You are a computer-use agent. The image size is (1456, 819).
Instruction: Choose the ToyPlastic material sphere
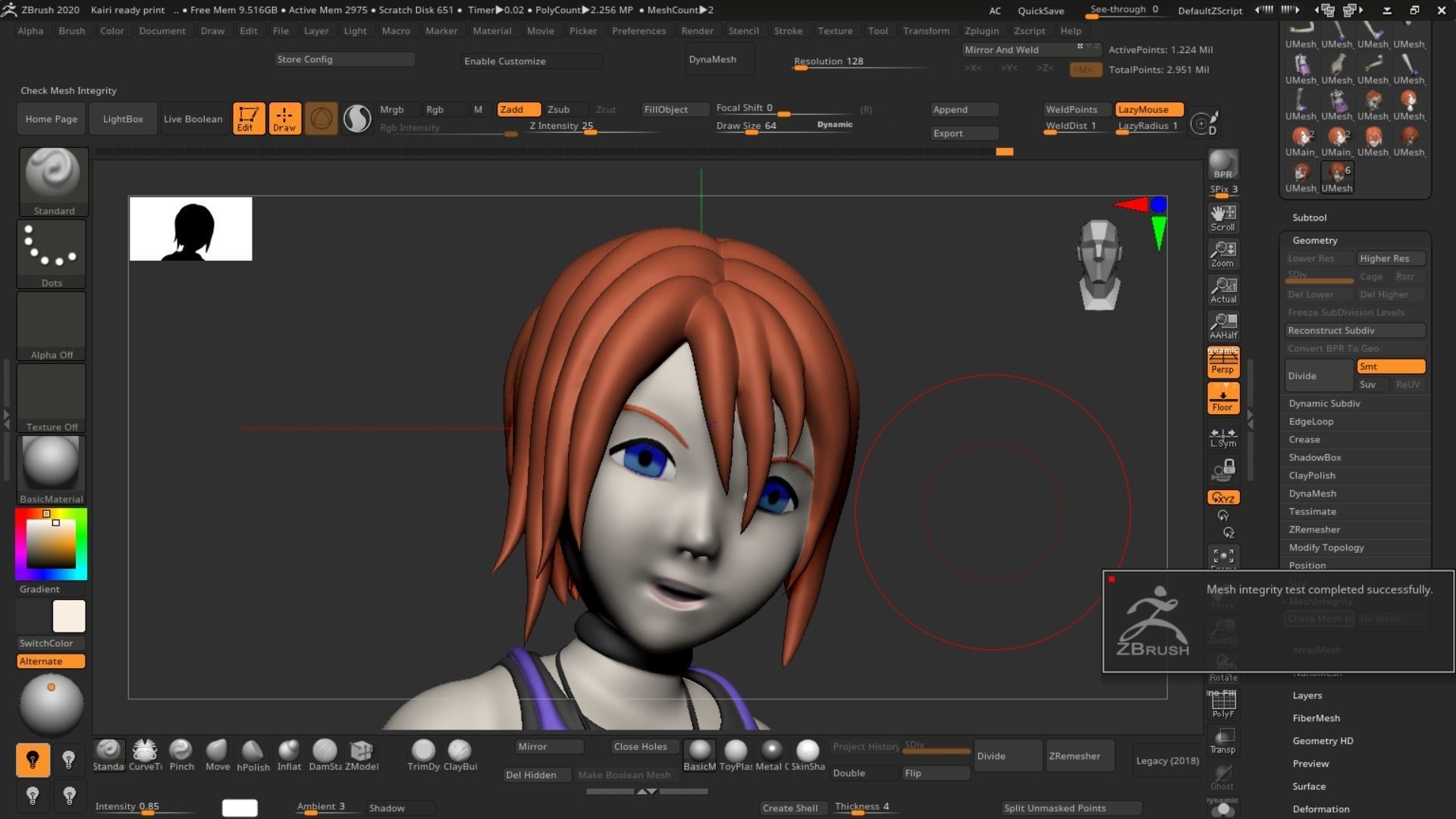(x=736, y=755)
